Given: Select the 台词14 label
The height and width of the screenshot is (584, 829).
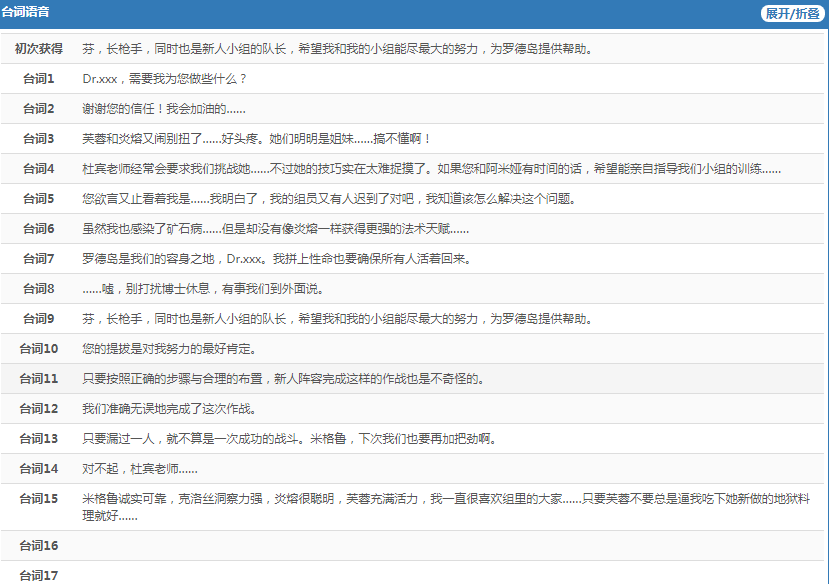Looking at the screenshot, I should 39,469.
